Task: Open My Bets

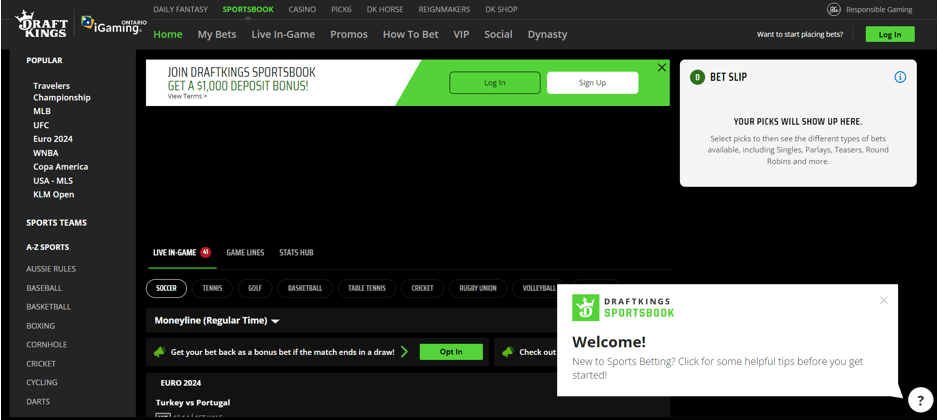Action: pos(217,34)
